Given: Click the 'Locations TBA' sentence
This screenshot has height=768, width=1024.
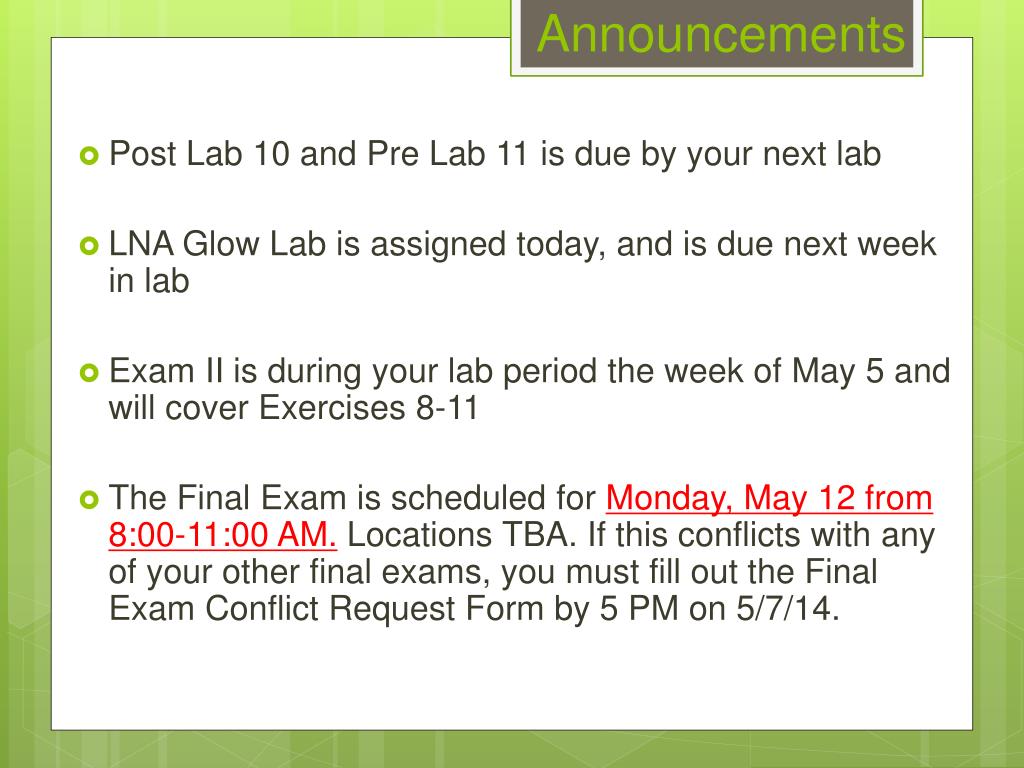Looking at the screenshot, I should point(462,535).
